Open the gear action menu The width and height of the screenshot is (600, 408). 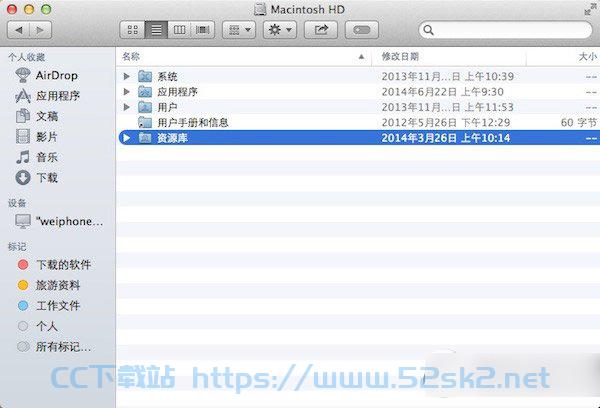point(280,30)
